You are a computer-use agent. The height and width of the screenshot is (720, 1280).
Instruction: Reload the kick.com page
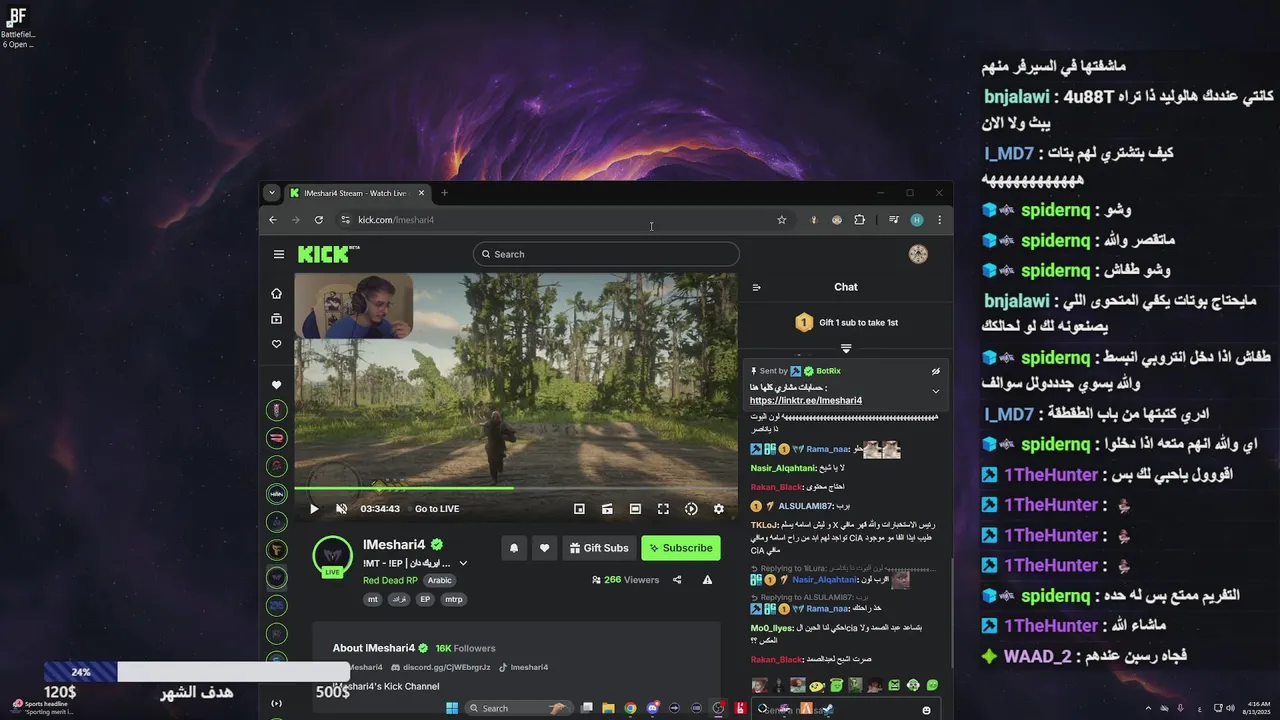click(x=319, y=220)
